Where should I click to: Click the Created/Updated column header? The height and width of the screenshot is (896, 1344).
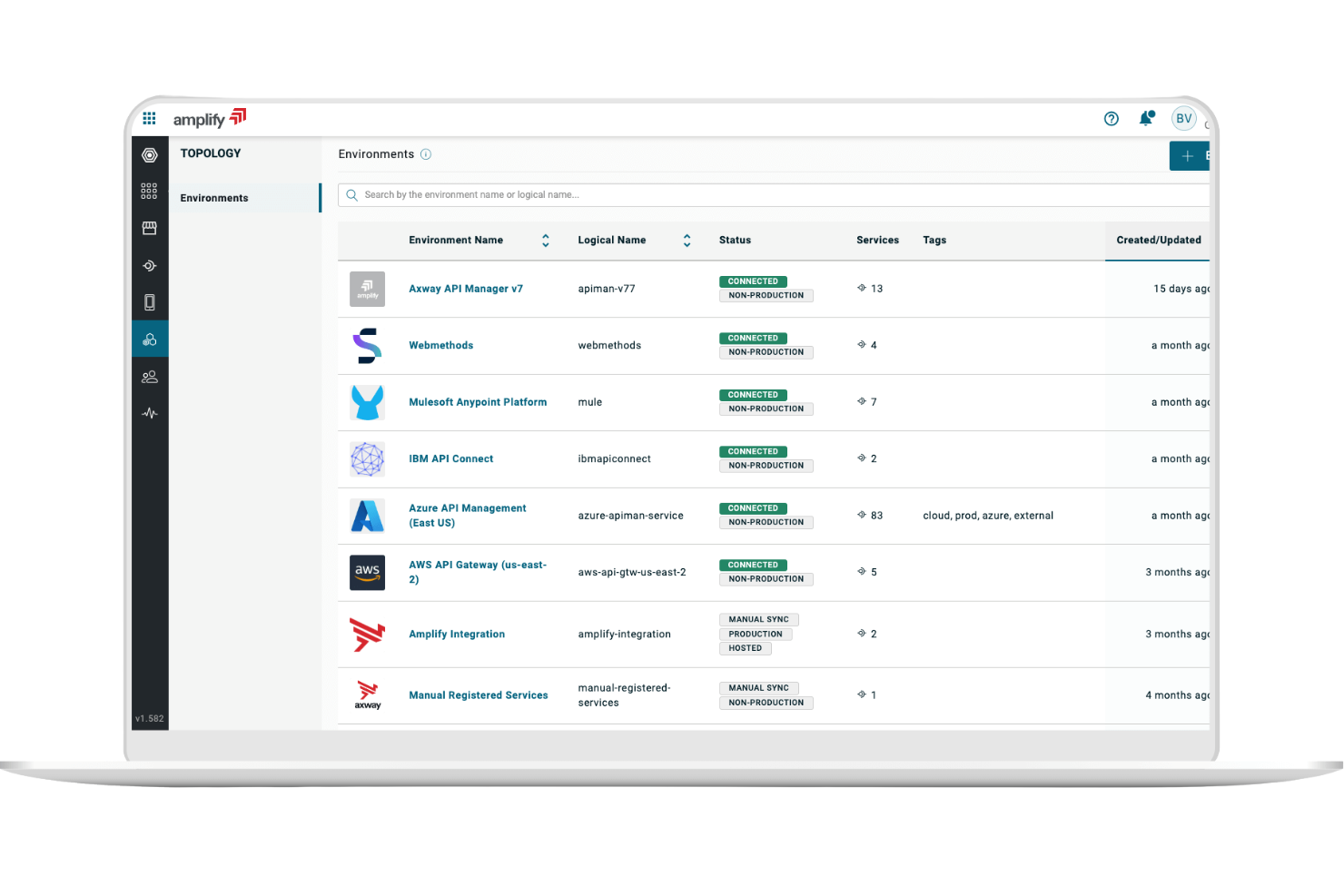(x=1158, y=241)
